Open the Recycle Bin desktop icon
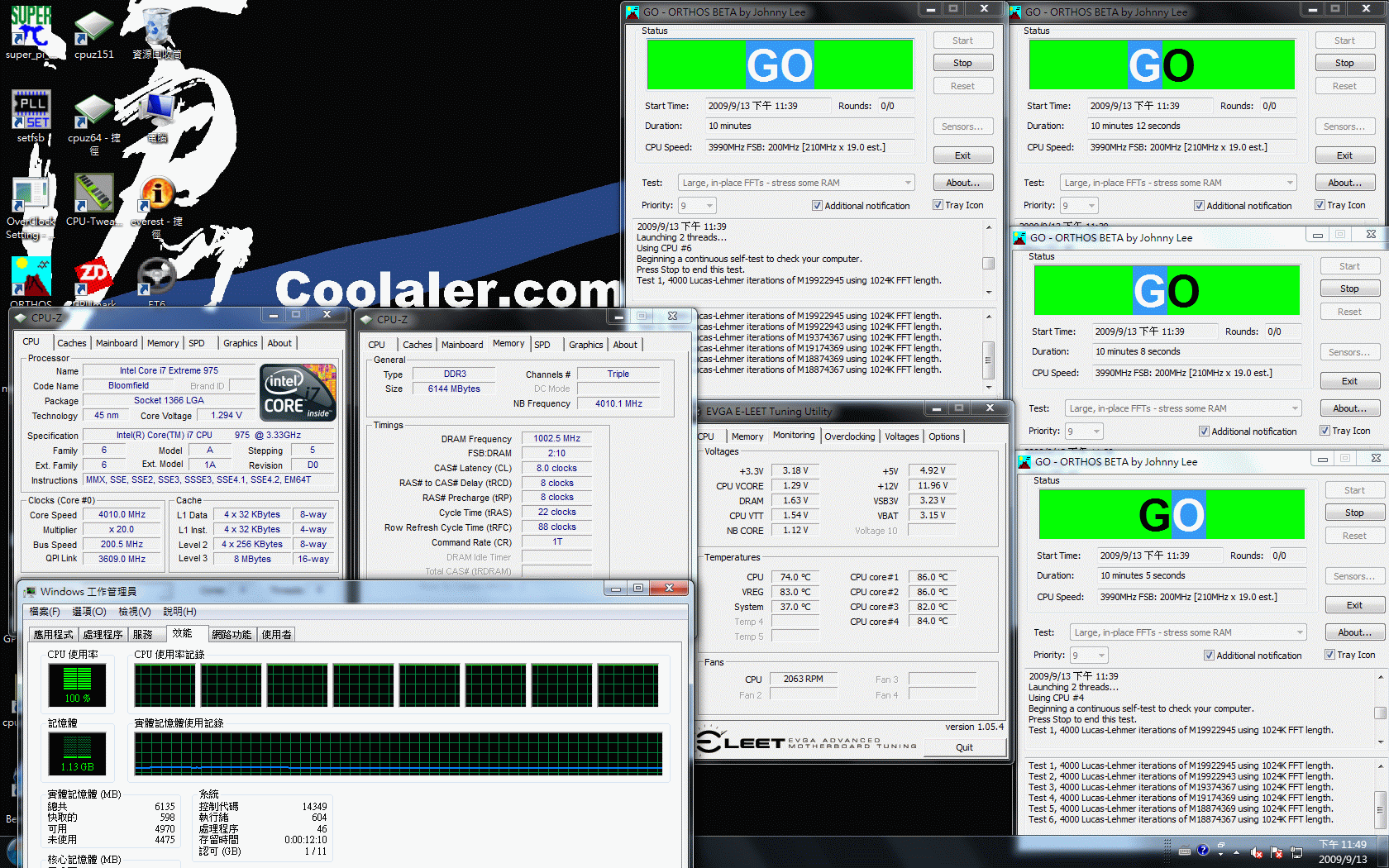 [157, 33]
